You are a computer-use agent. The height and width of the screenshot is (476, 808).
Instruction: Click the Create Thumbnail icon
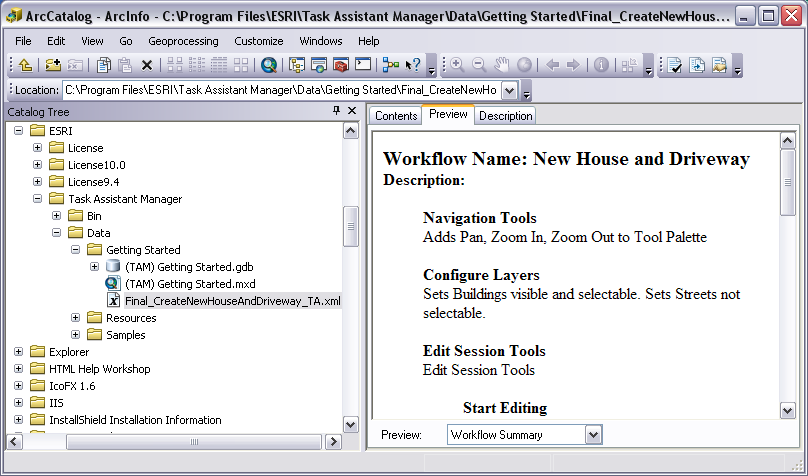coord(629,65)
